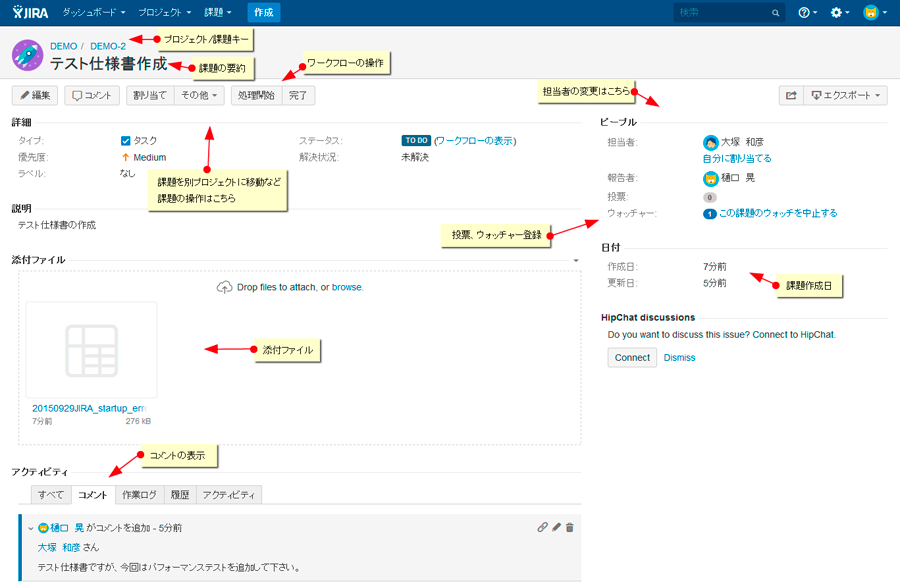Select the 作業ログ activity tab

(139, 495)
